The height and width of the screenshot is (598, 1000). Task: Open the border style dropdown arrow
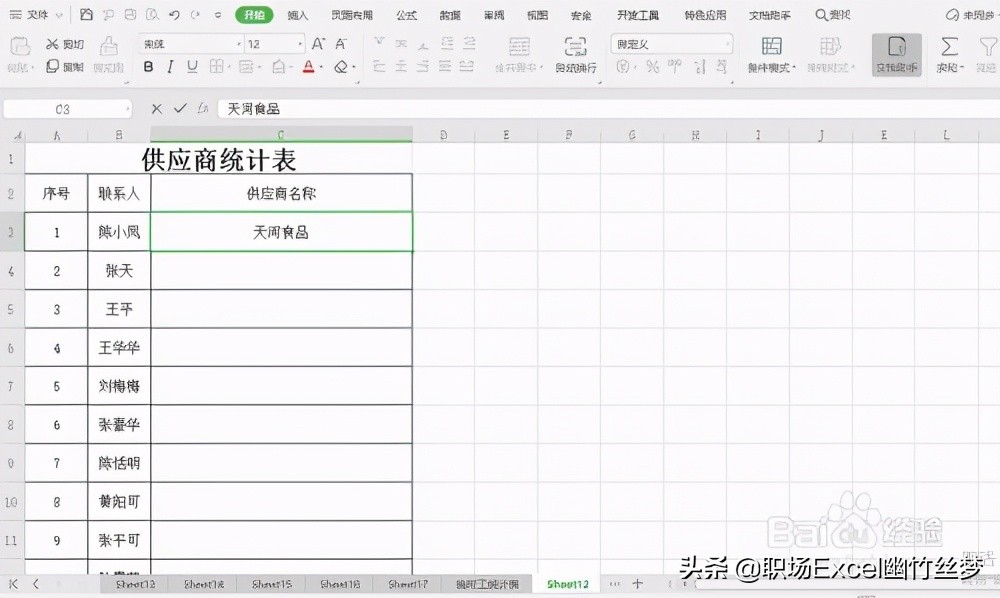tap(228, 66)
